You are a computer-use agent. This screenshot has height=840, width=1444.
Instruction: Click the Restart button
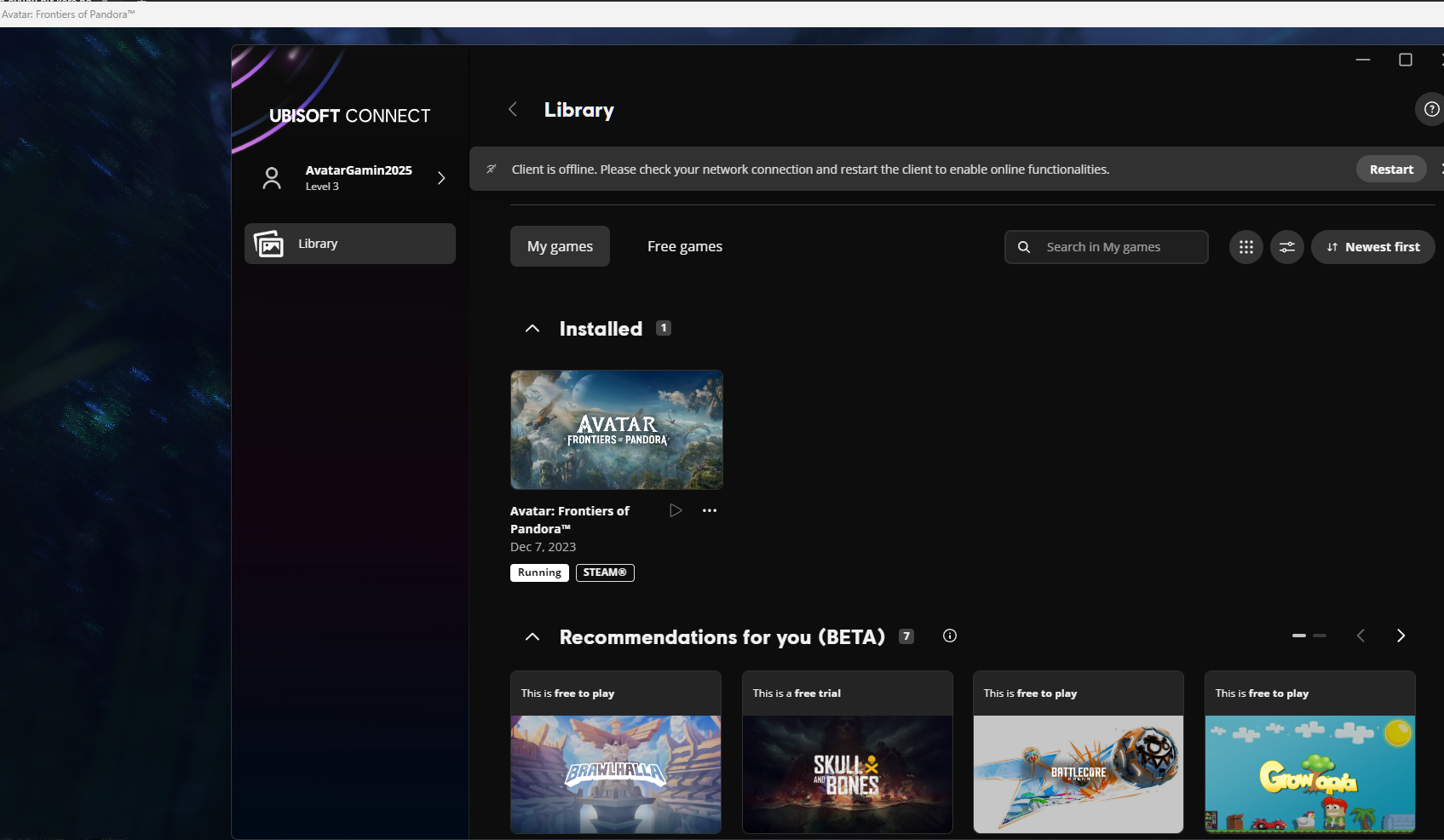tap(1391, 169)
